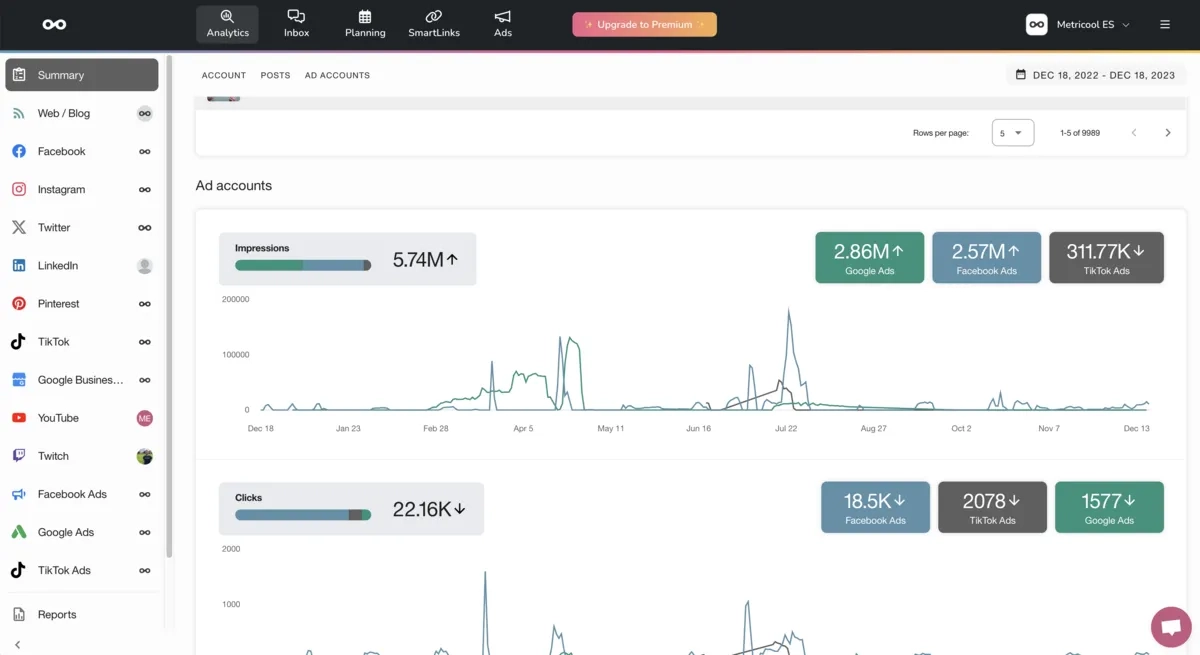Click the TikTok Ads 2078 clicks card
This screenshot has width=1200, height=655.
point(992,508)
